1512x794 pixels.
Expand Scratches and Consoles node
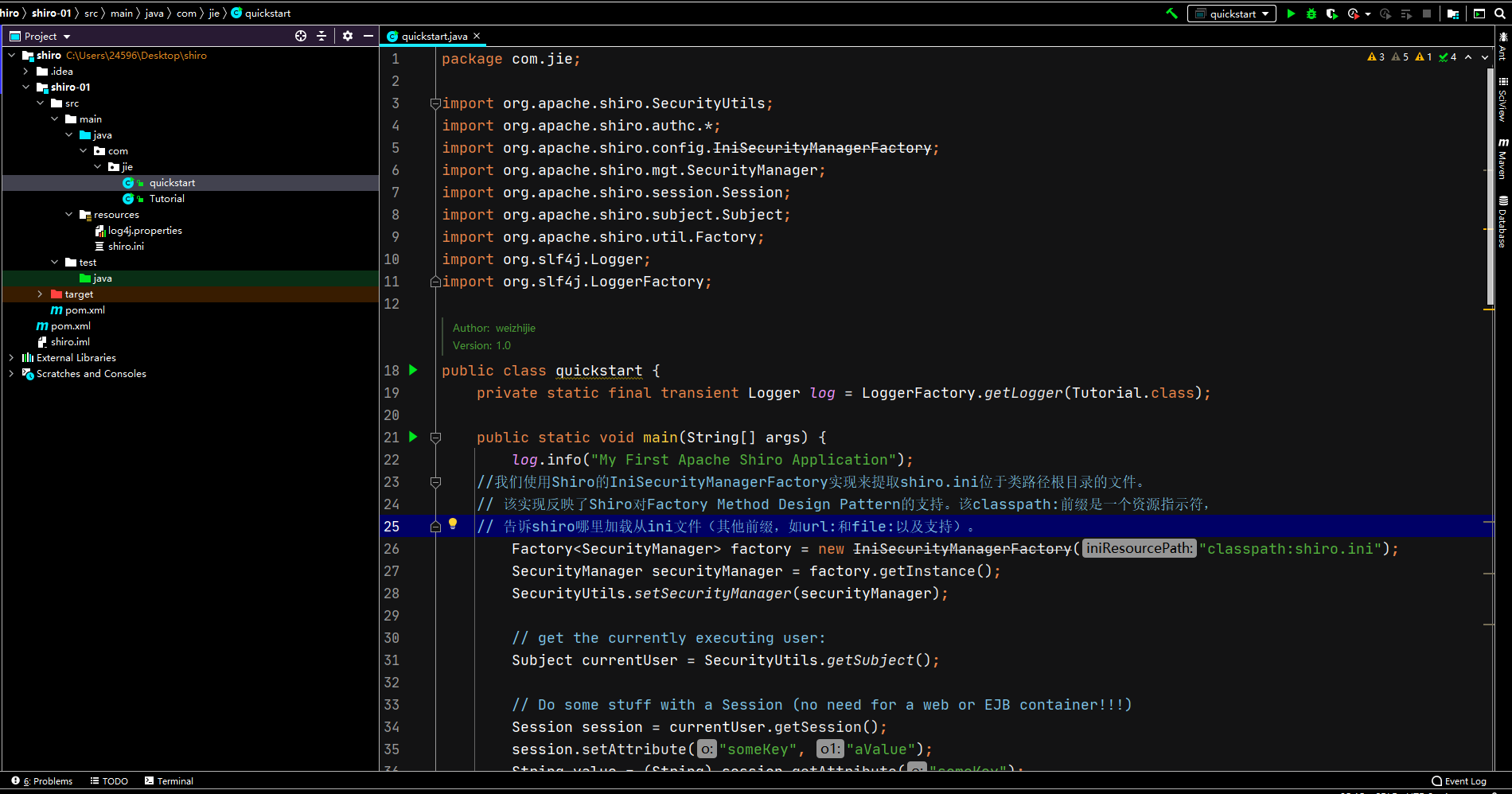pos(12,374)
